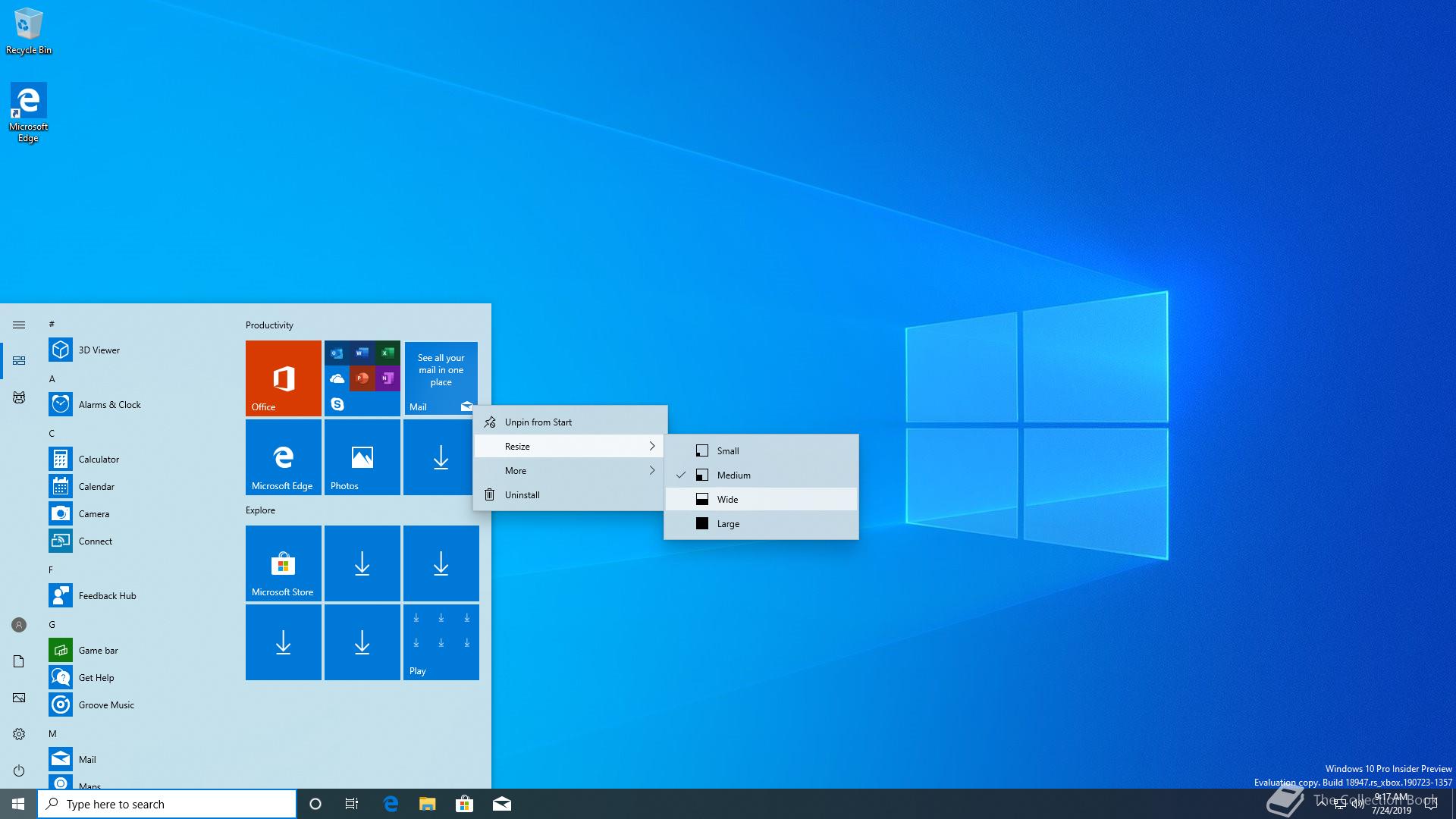The height and width of the screenshot is (819, 1456).
Task: Open Cortana from the taskbar
Action: [315, 804]
